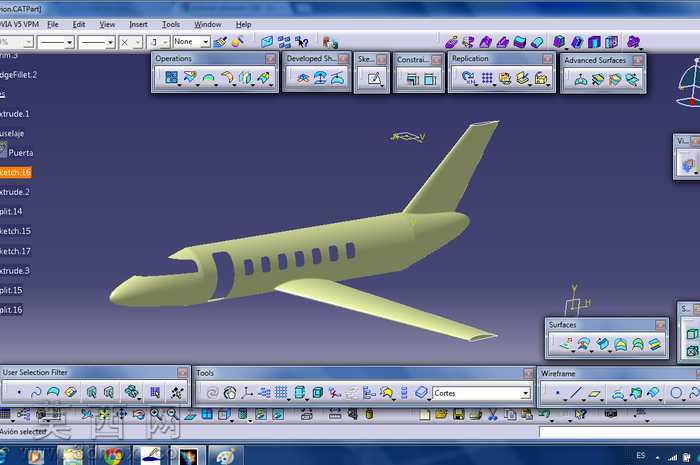Select Split.14 in the specification tree

11,212
